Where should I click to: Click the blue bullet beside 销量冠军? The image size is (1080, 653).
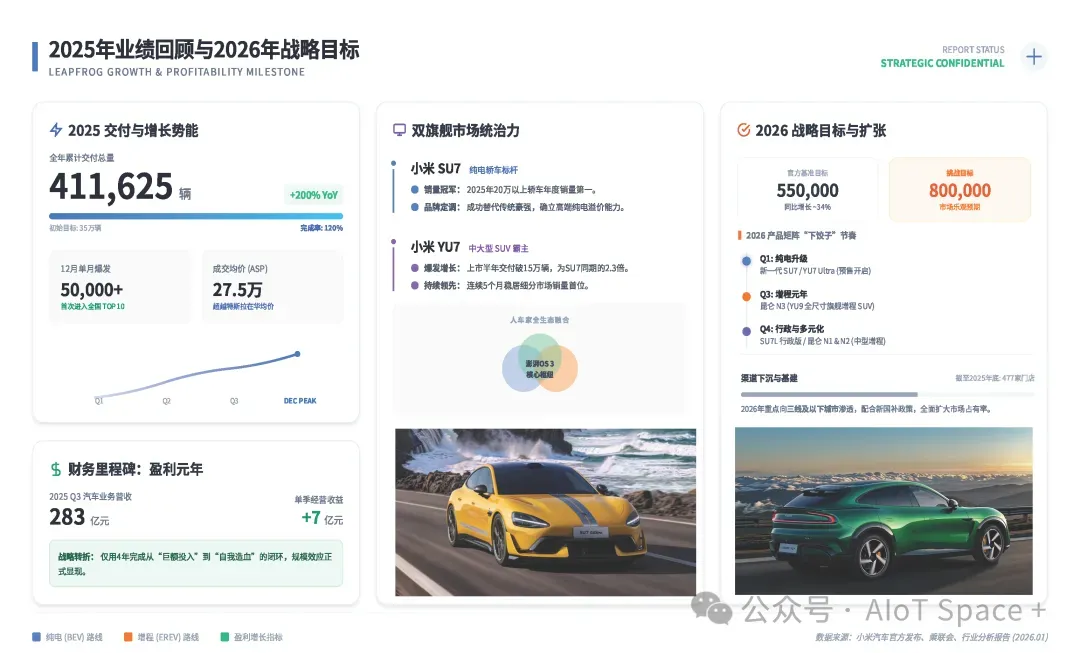415,189
